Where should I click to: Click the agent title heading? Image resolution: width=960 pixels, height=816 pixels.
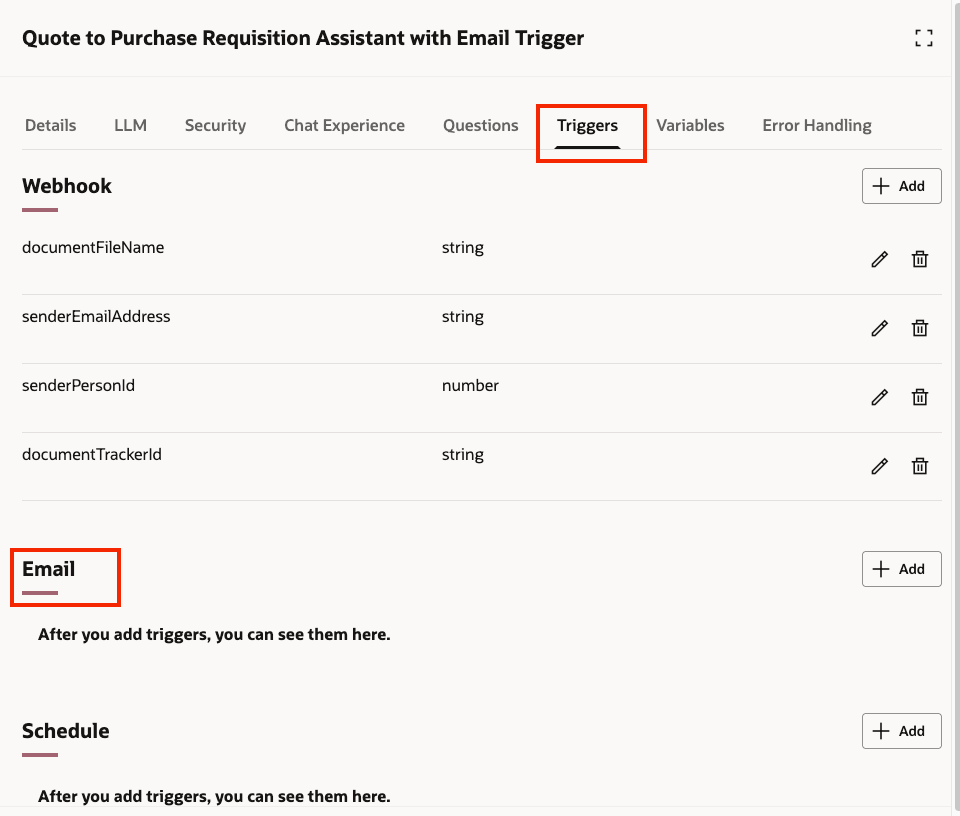(x=303, y=38)
